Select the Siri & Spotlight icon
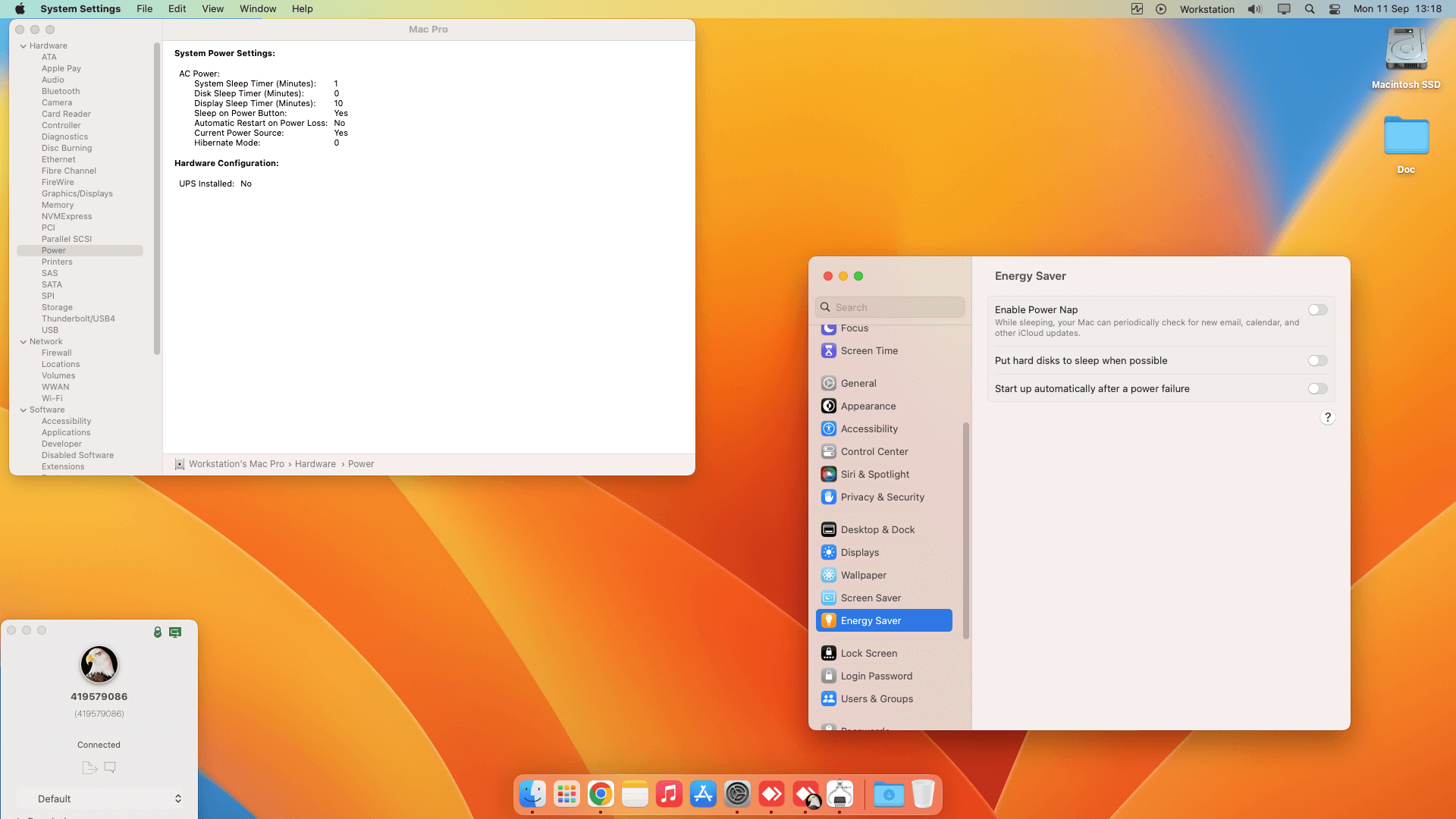 tap(829, 474)
